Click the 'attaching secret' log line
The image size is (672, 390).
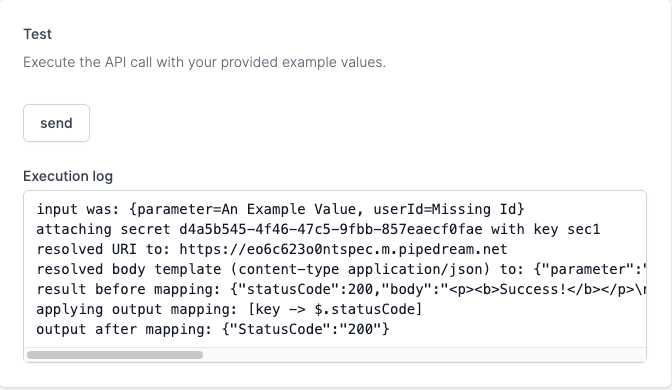[x=318, y=229]
